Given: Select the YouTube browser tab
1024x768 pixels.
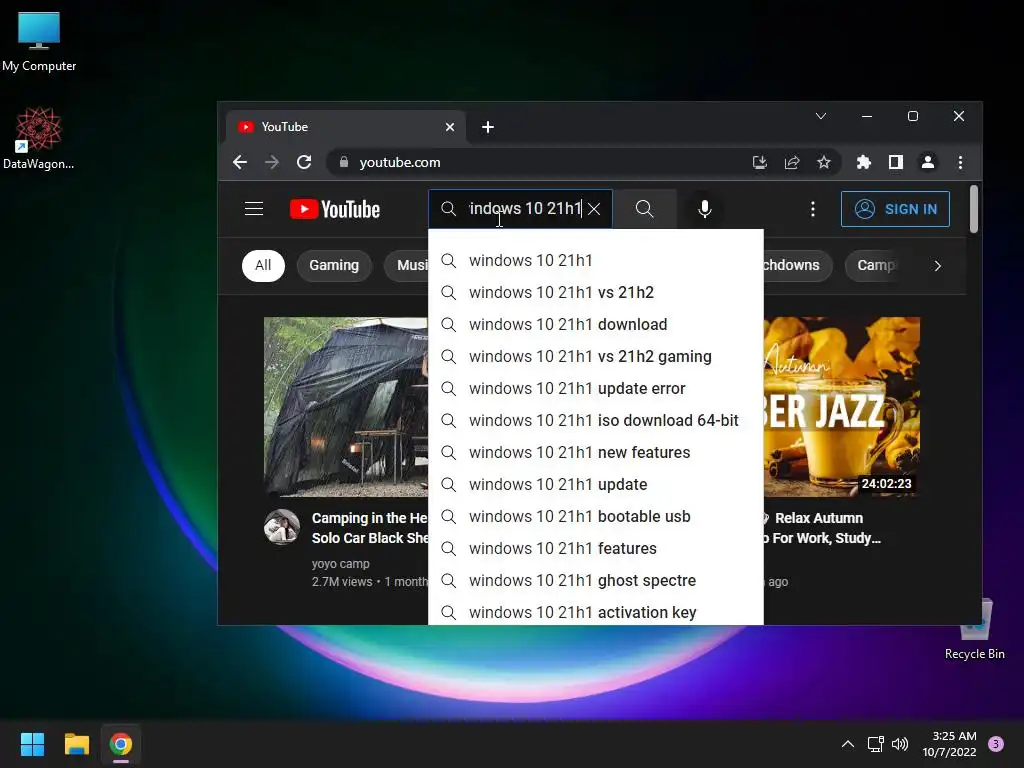Looking at the screenshot, I should point(346,127).
